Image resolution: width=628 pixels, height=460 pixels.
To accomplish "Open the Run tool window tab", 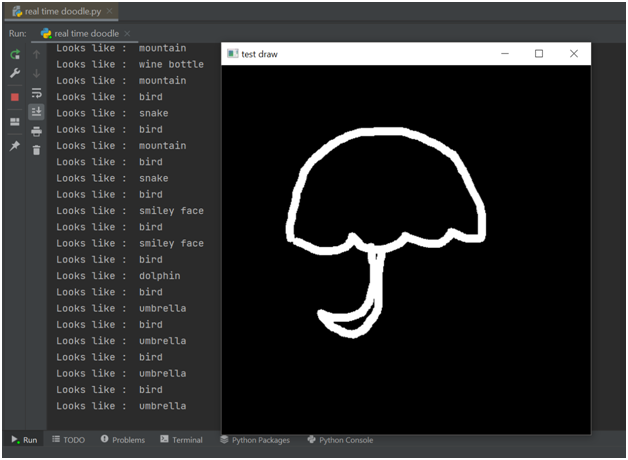I will coord(24,440).
